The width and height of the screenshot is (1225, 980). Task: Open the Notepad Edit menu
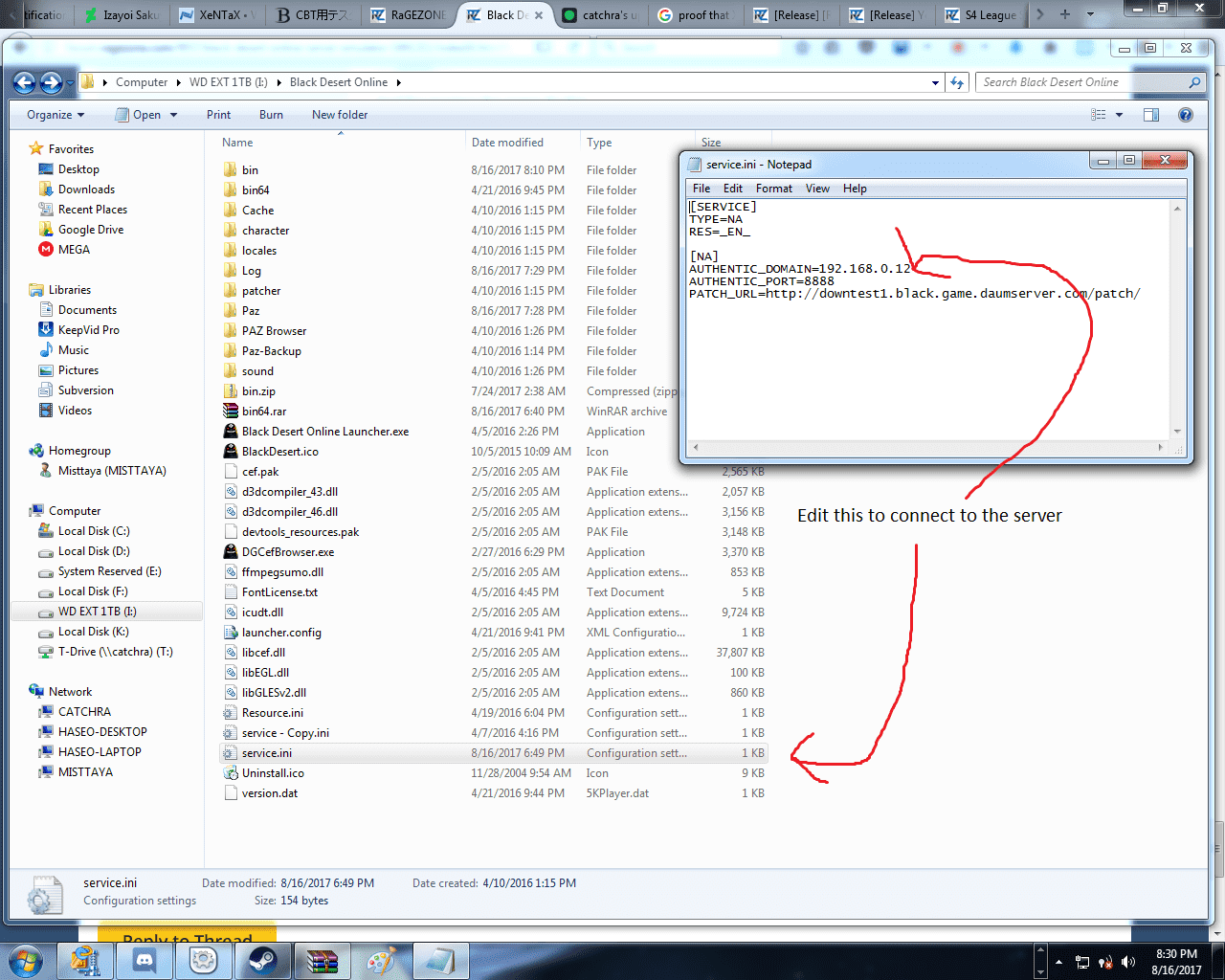(733, 189)
